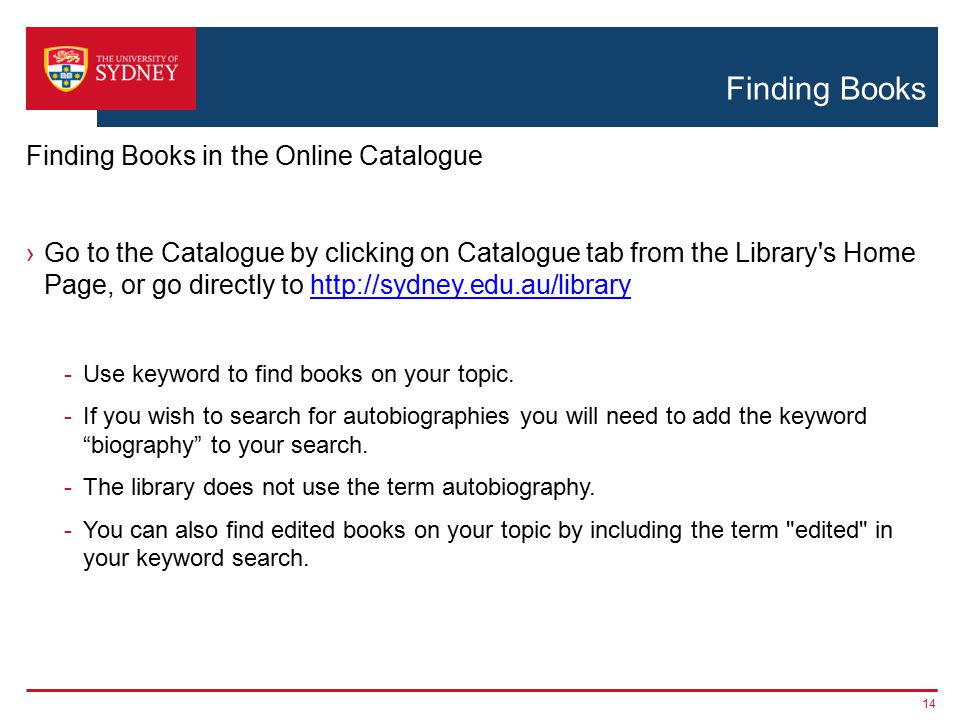
Task: Open the sydney.edu.au/library hyperlink
Action: (x=470, y=285)
